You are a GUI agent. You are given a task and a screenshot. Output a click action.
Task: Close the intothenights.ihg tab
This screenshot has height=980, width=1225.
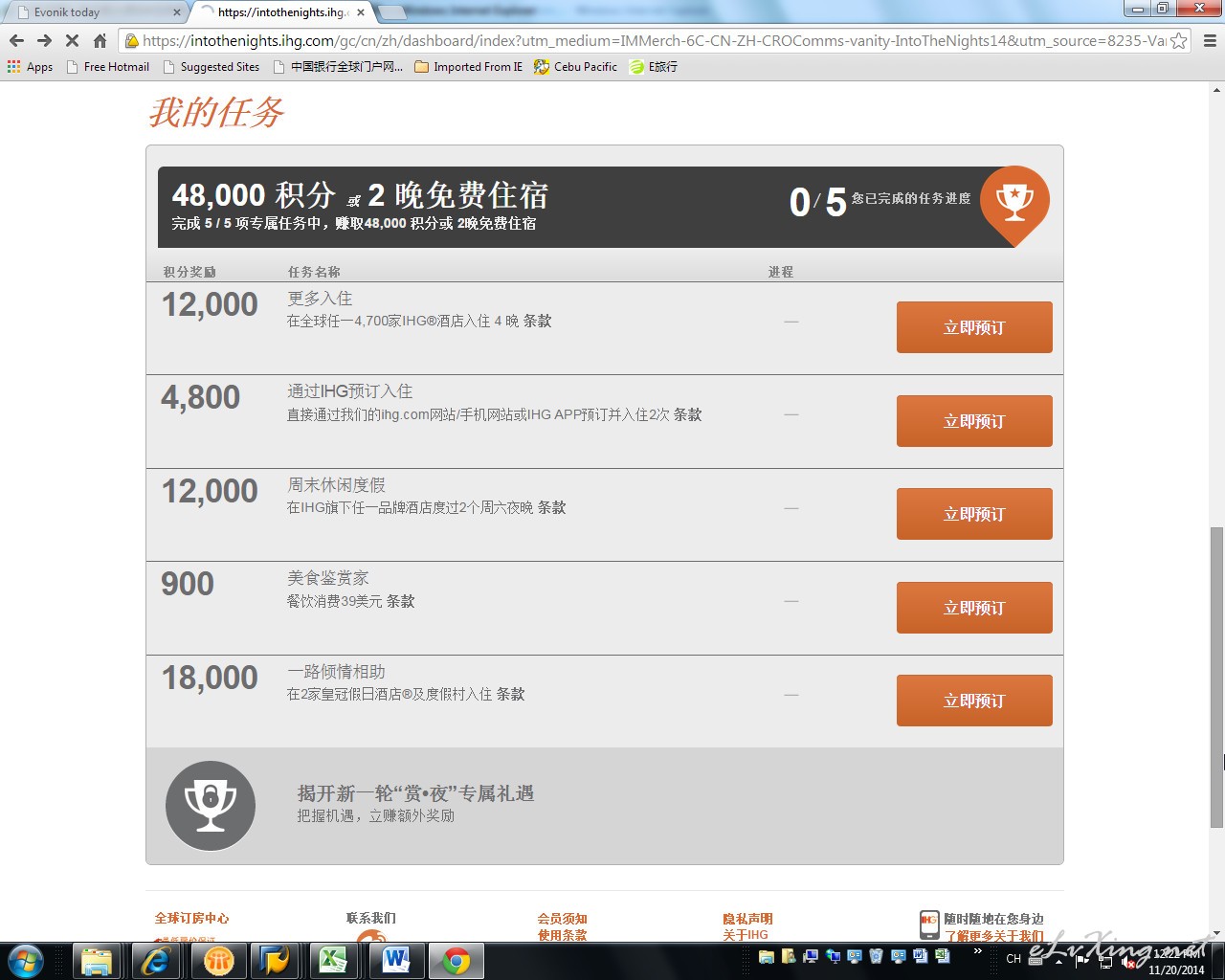[x=361, y=12]
